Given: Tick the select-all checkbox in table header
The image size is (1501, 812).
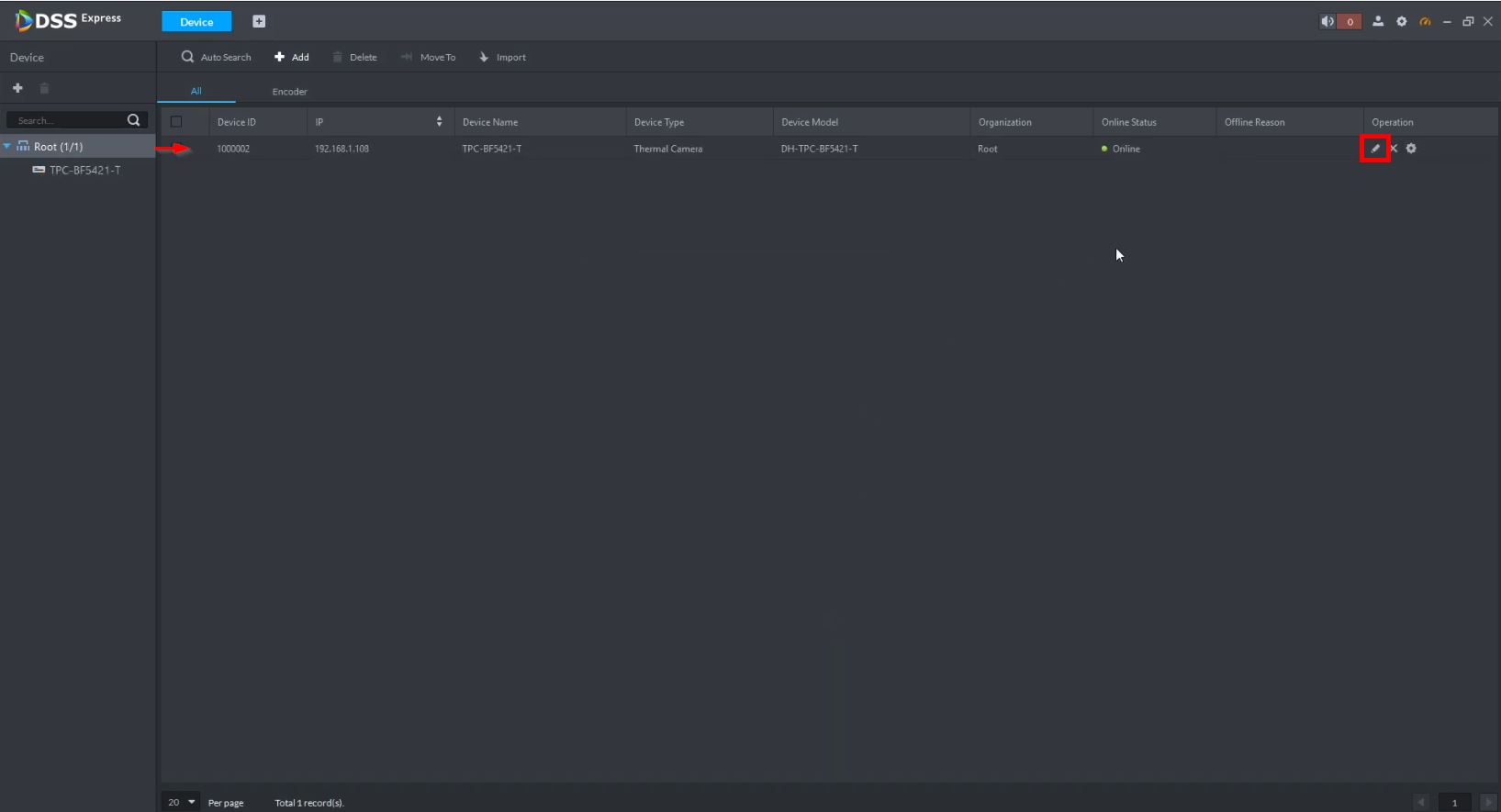Looking at the screenshot, I should (176, 122).
